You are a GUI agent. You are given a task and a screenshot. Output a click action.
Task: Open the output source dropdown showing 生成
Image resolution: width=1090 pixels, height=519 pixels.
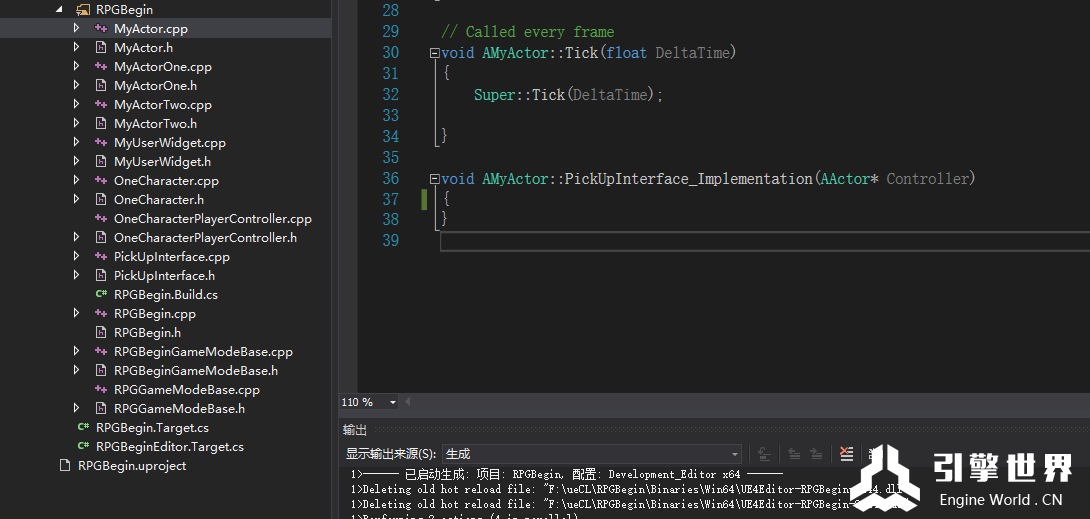735,454
